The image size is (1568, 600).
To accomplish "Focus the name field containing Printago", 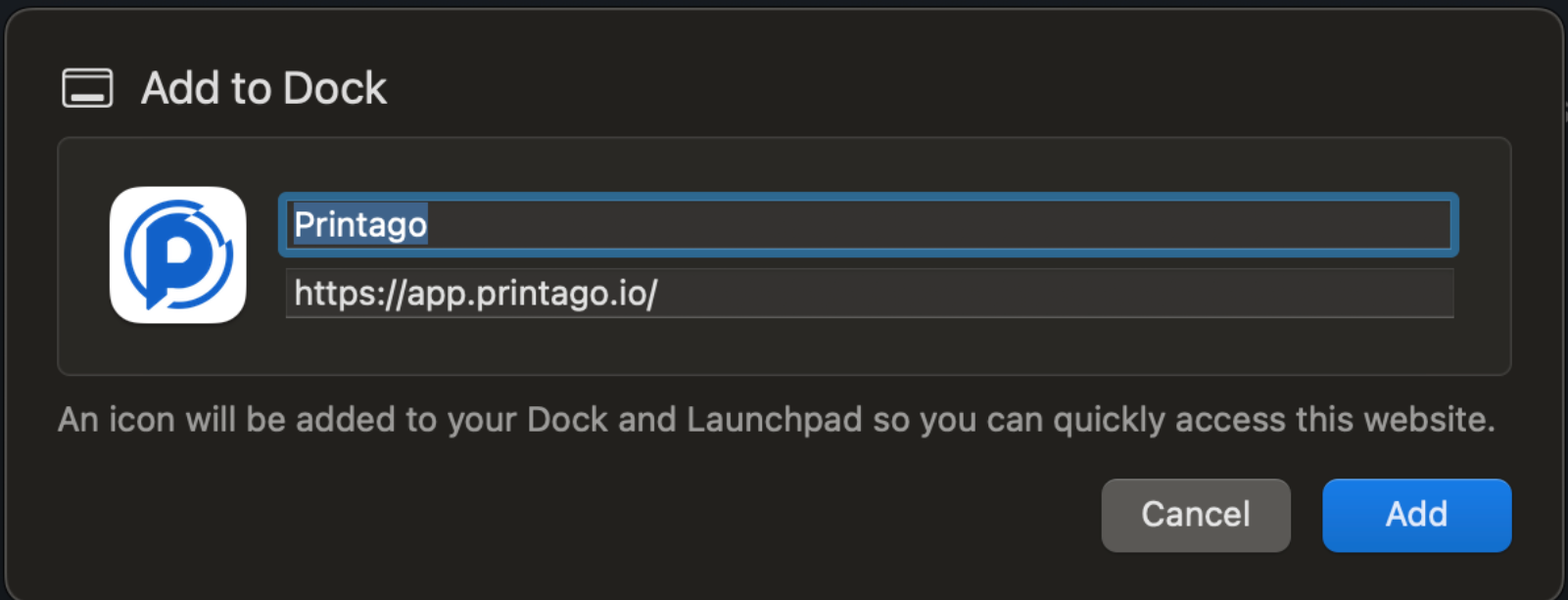I will [868, 225].
